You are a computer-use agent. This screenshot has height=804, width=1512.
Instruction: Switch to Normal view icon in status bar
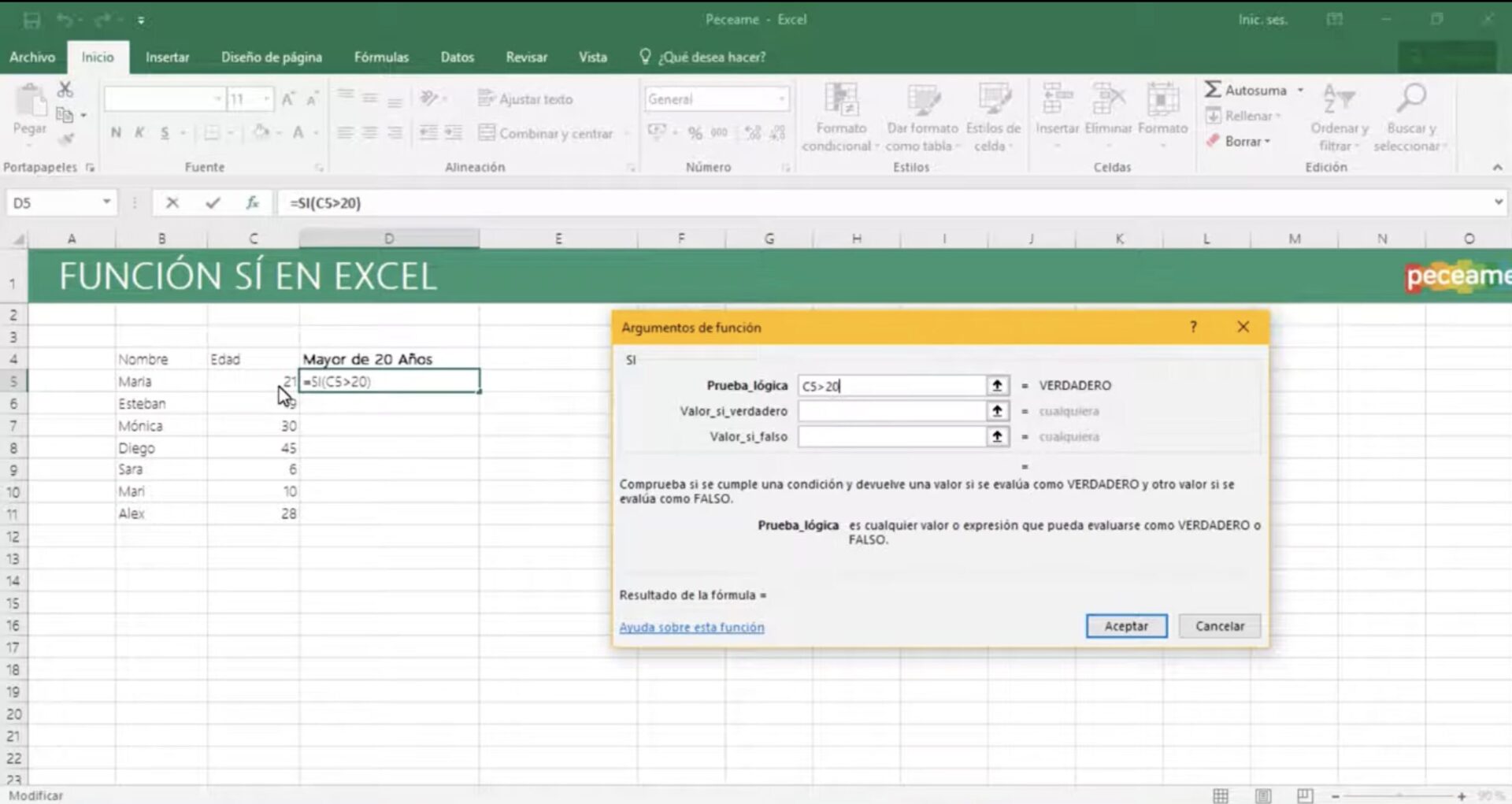[1221, 795]
